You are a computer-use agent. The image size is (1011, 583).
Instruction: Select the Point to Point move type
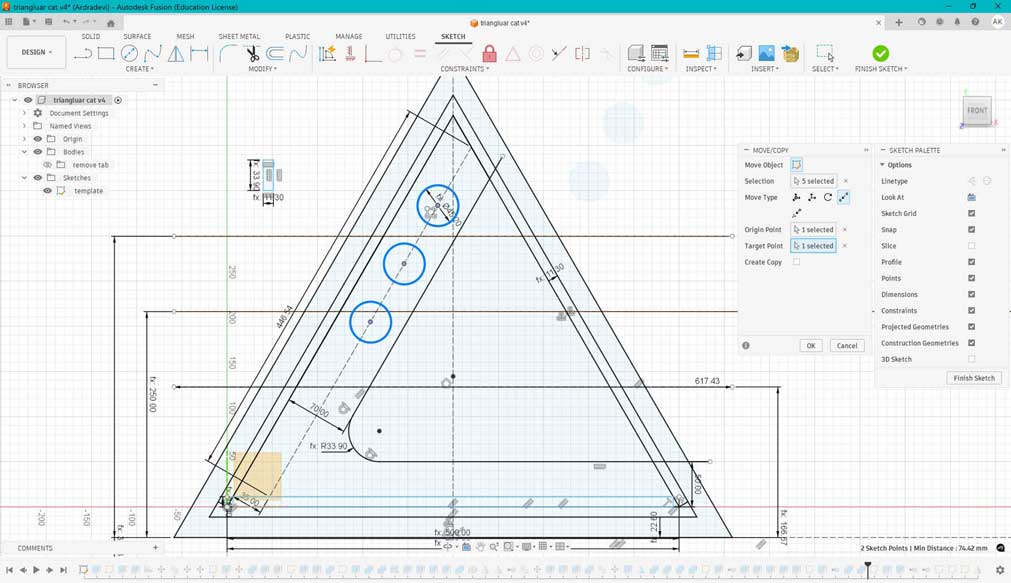[845, 197]
